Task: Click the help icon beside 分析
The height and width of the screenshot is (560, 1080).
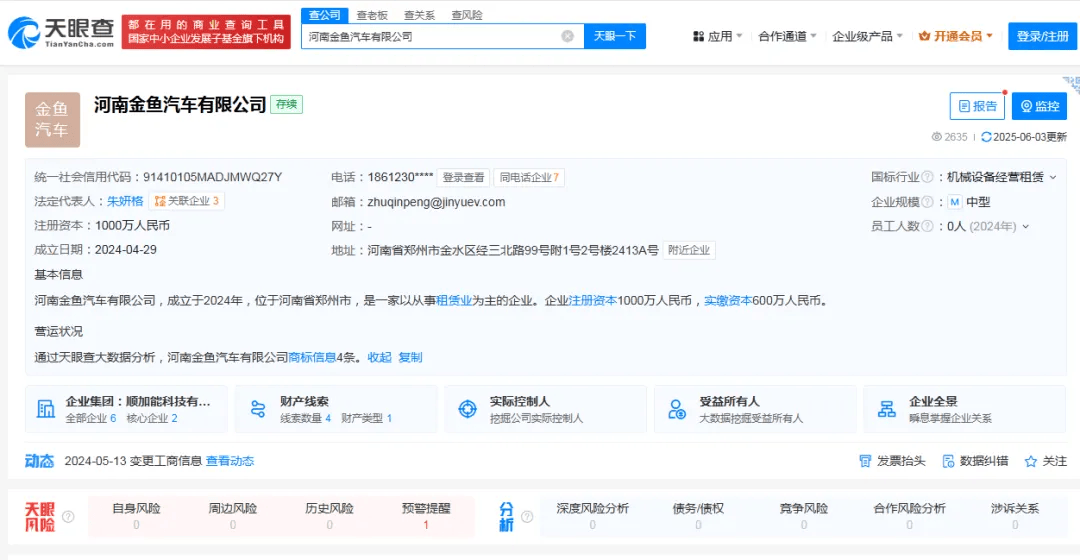Action: click(x=527, y=517)
